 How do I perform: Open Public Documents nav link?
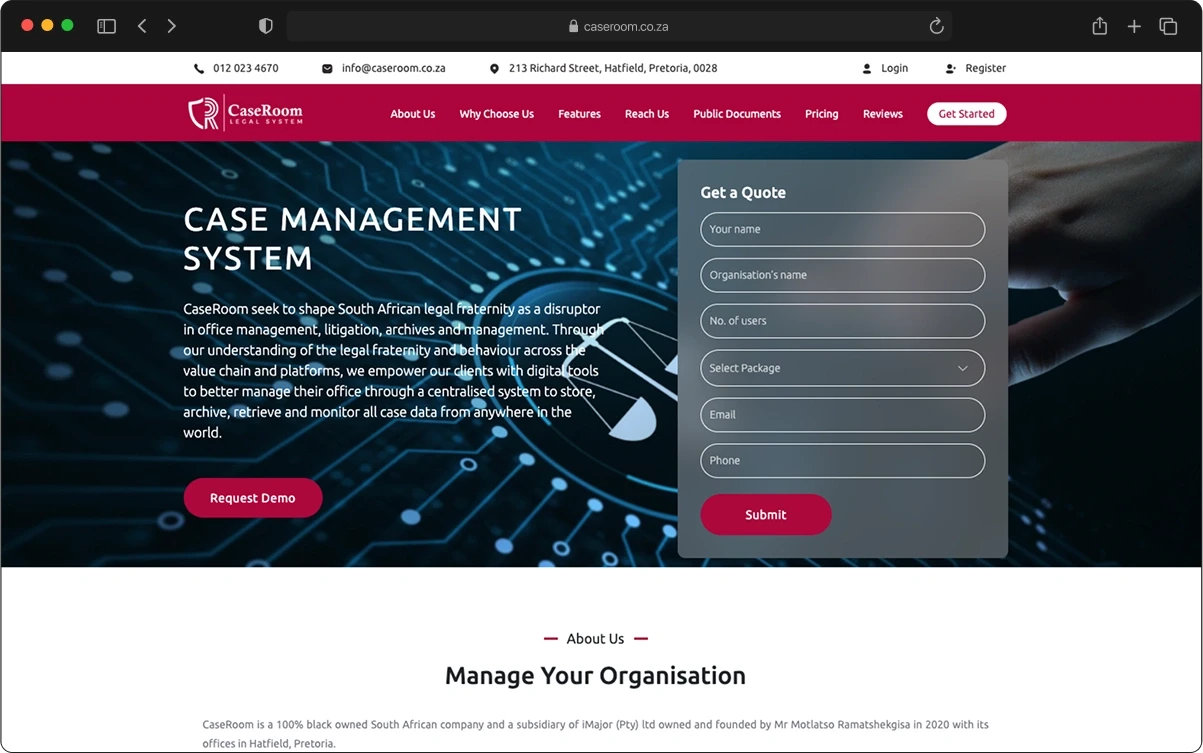pos(737,114)
